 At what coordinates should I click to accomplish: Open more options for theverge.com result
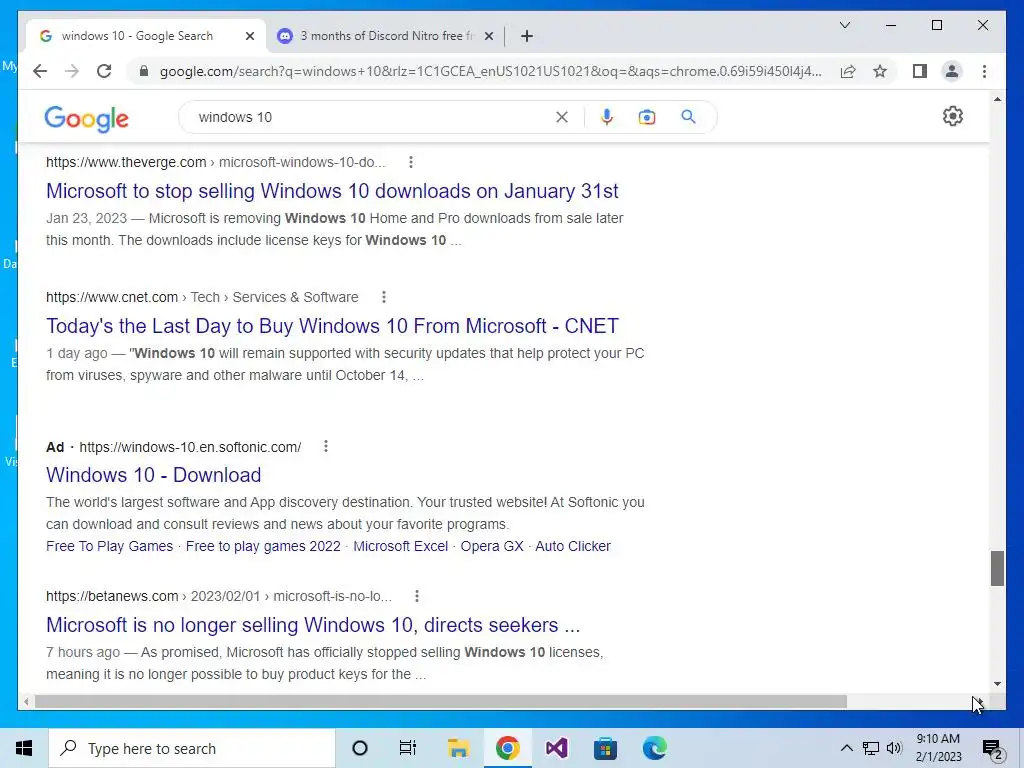(411, 162)
